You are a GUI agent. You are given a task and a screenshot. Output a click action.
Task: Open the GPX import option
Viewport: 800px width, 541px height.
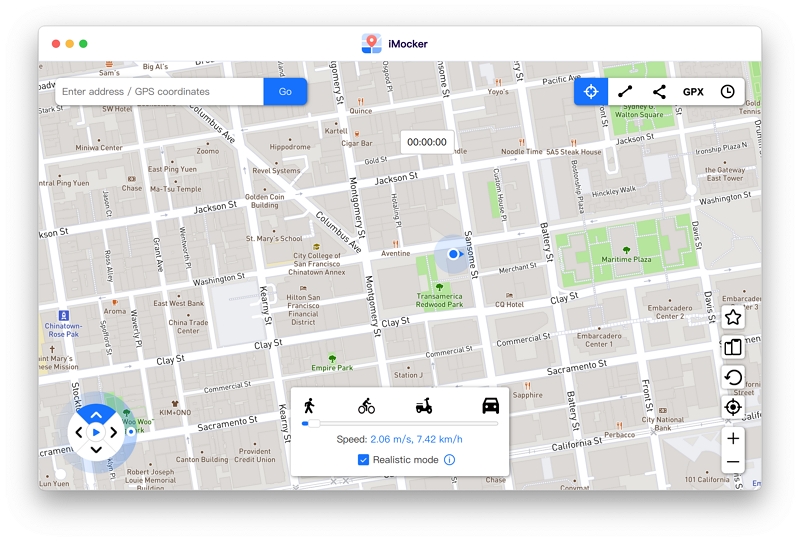(x=693, y=92)
